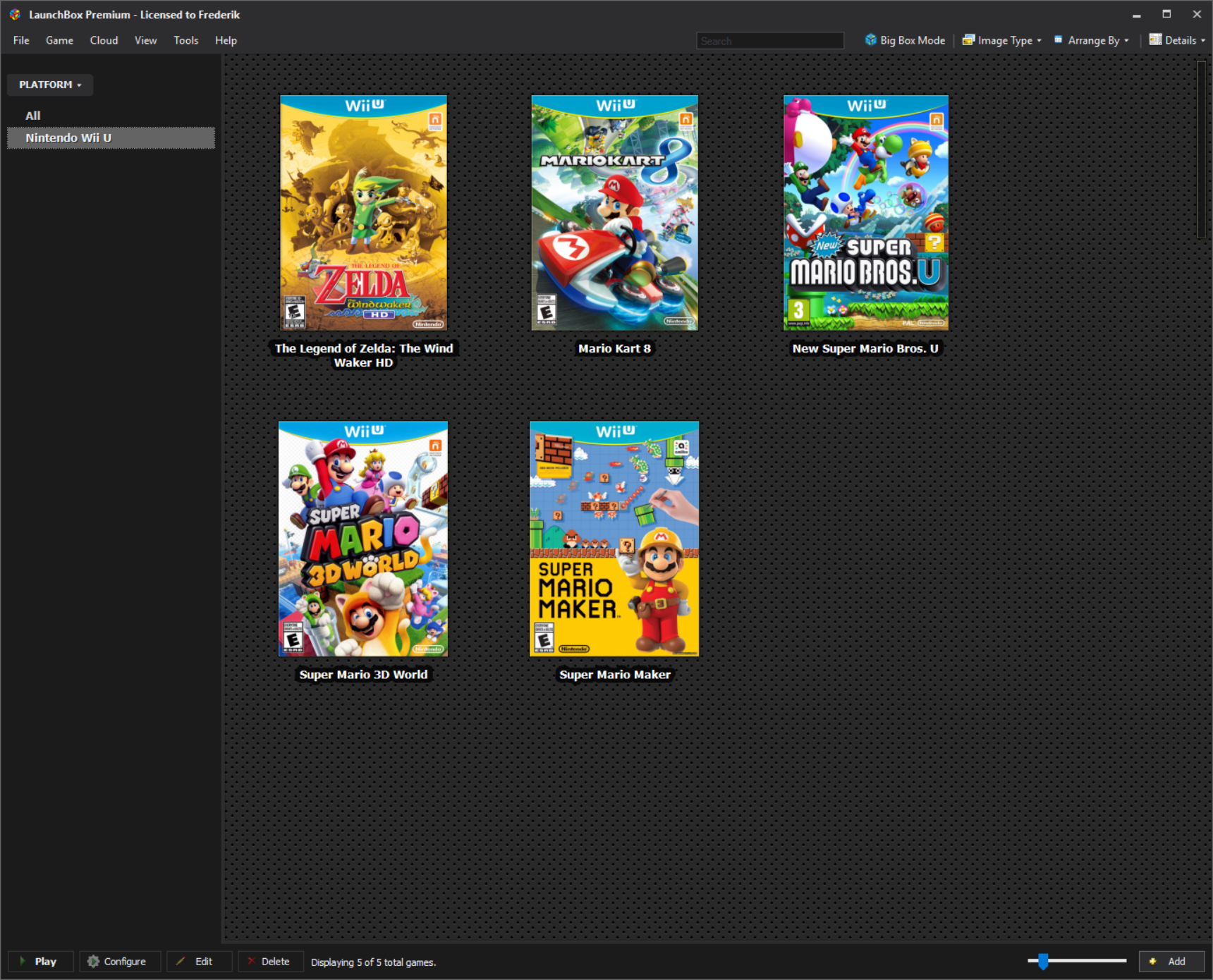1213x980 pixels.
Task: Click the Arrange By square icon
Action: 1059,39
